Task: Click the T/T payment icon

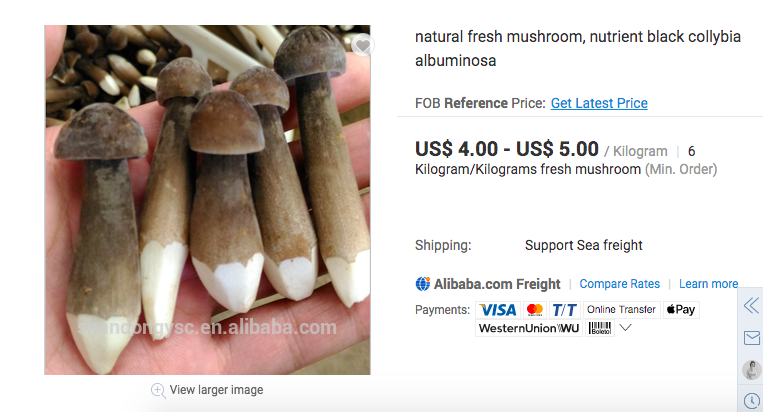Action: 564,310
